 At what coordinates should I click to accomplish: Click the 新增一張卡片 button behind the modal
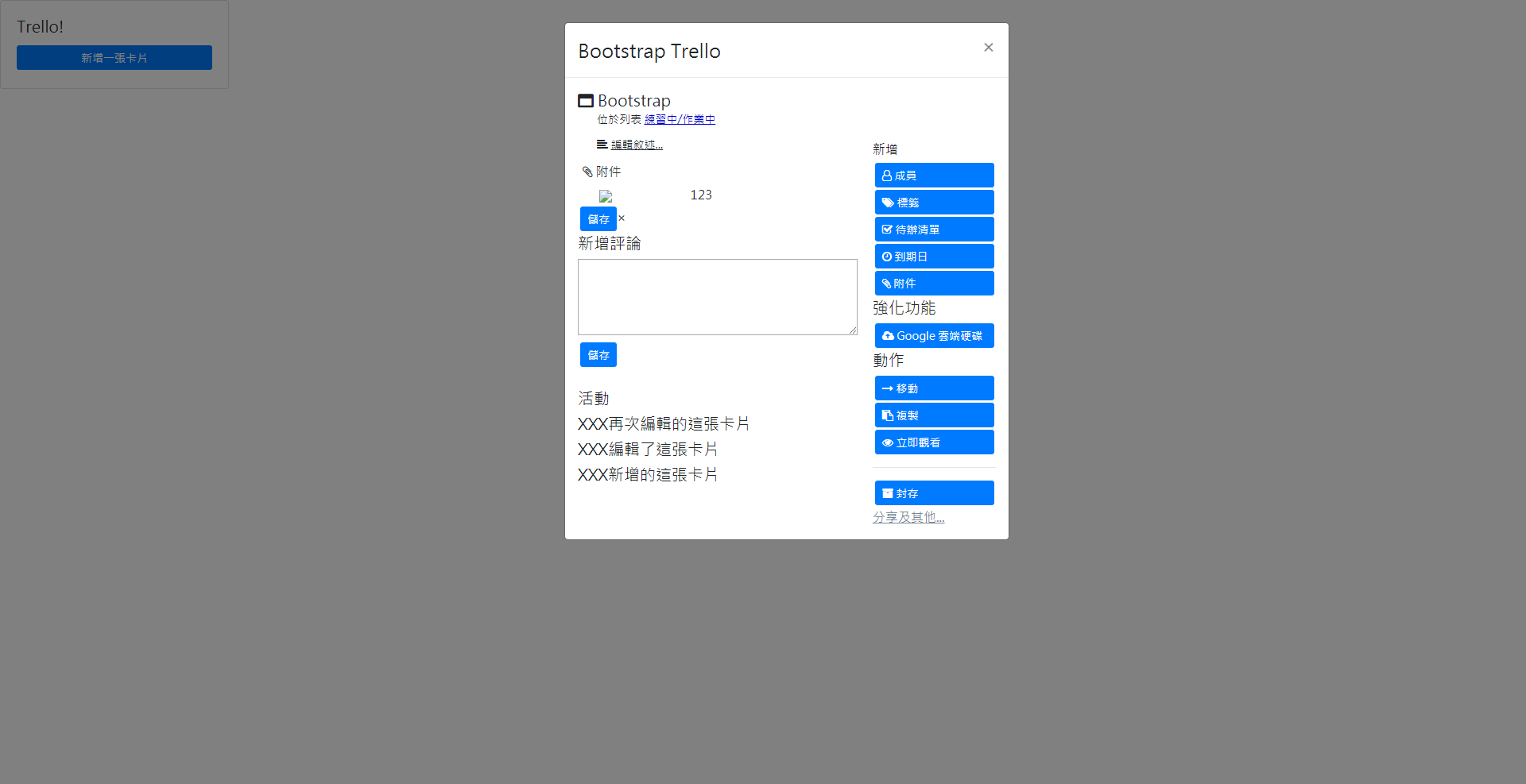point(114,58)
